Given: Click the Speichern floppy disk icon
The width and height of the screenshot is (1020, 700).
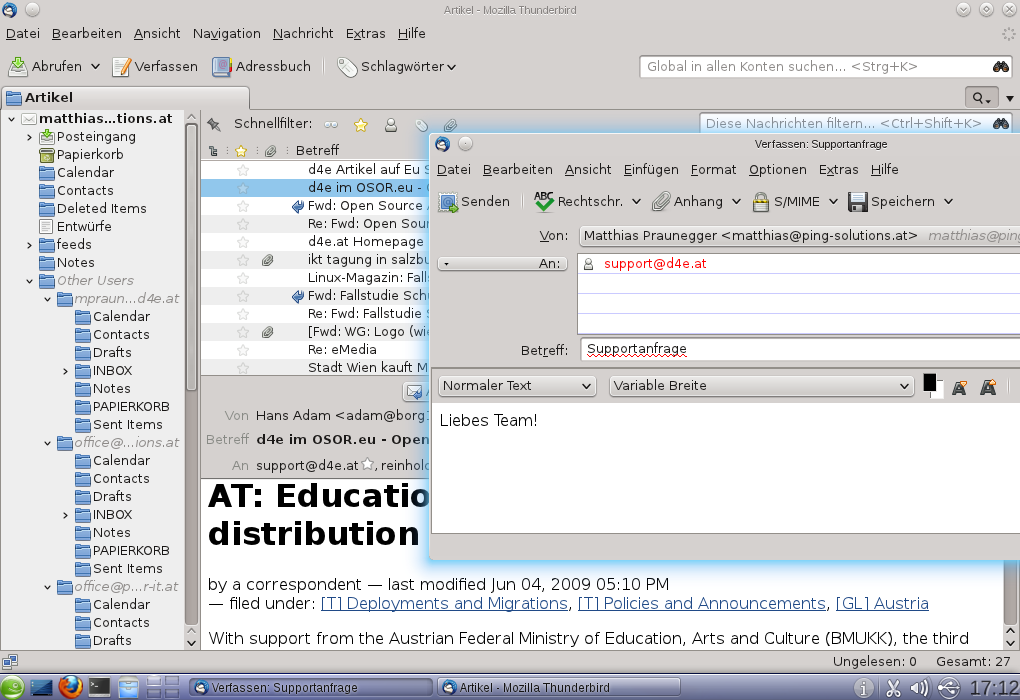Looking at the screenshot, I should pyautogui.click(x=858, y=202).
